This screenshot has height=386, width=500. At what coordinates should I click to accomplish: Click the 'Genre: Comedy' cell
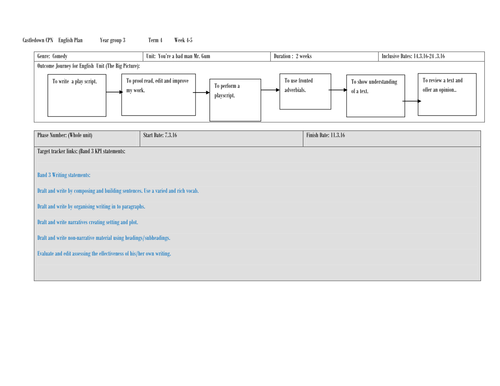coord(88,56)
